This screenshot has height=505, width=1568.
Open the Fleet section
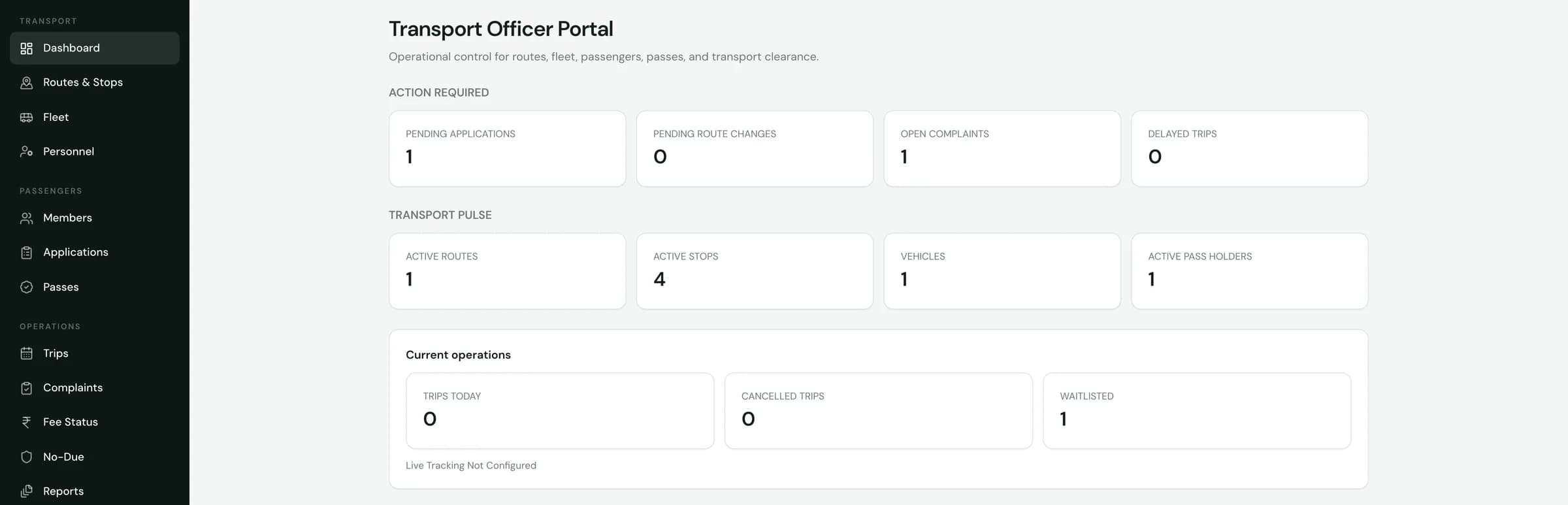(95, 118)
